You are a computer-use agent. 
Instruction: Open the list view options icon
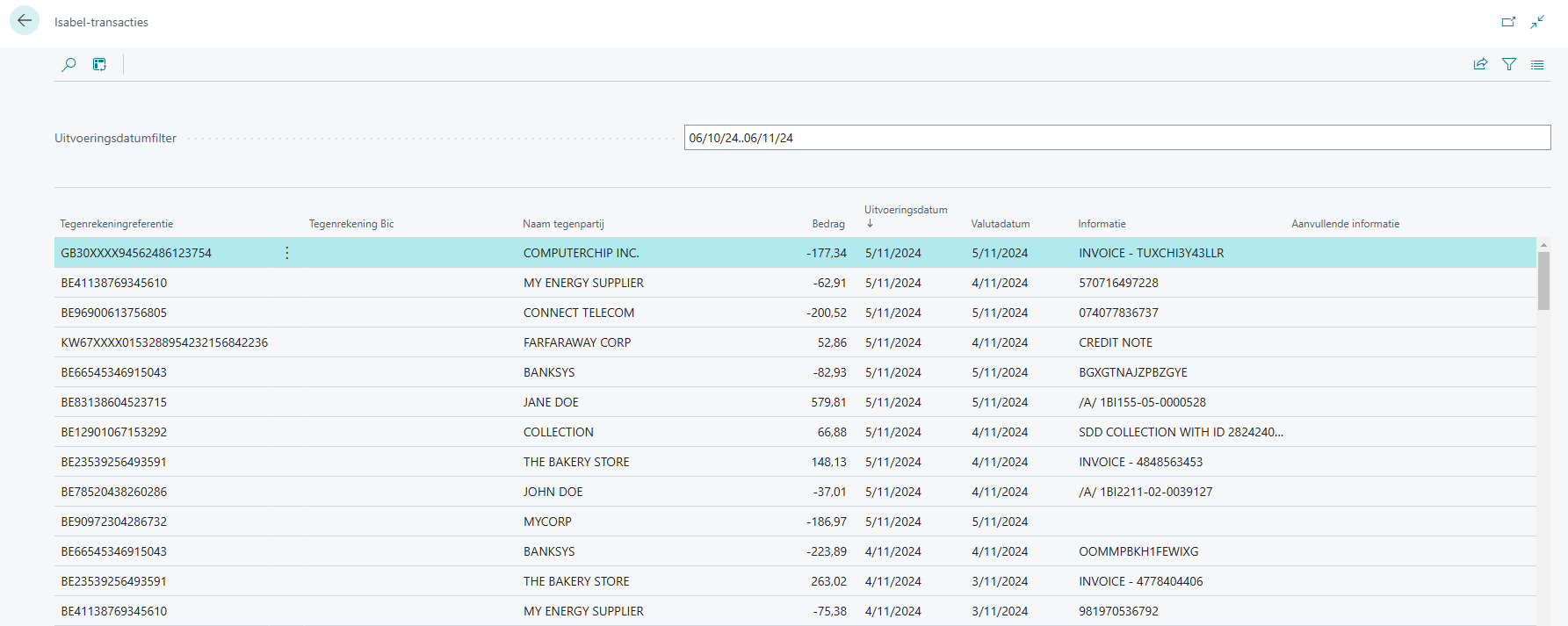tap(1537, 64)
